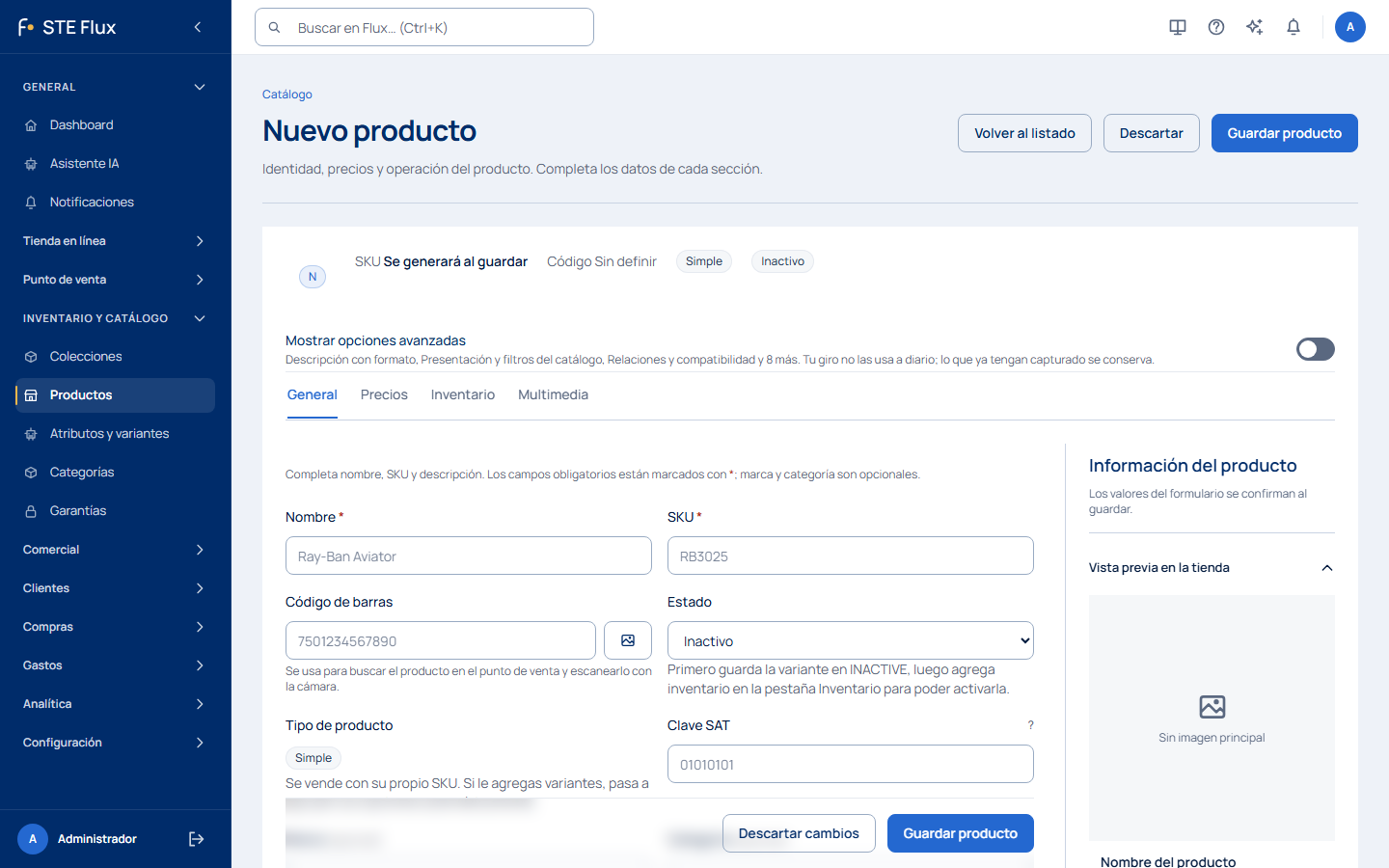
Task: Focus the Clave SAT input field
Action: [851, 764]
